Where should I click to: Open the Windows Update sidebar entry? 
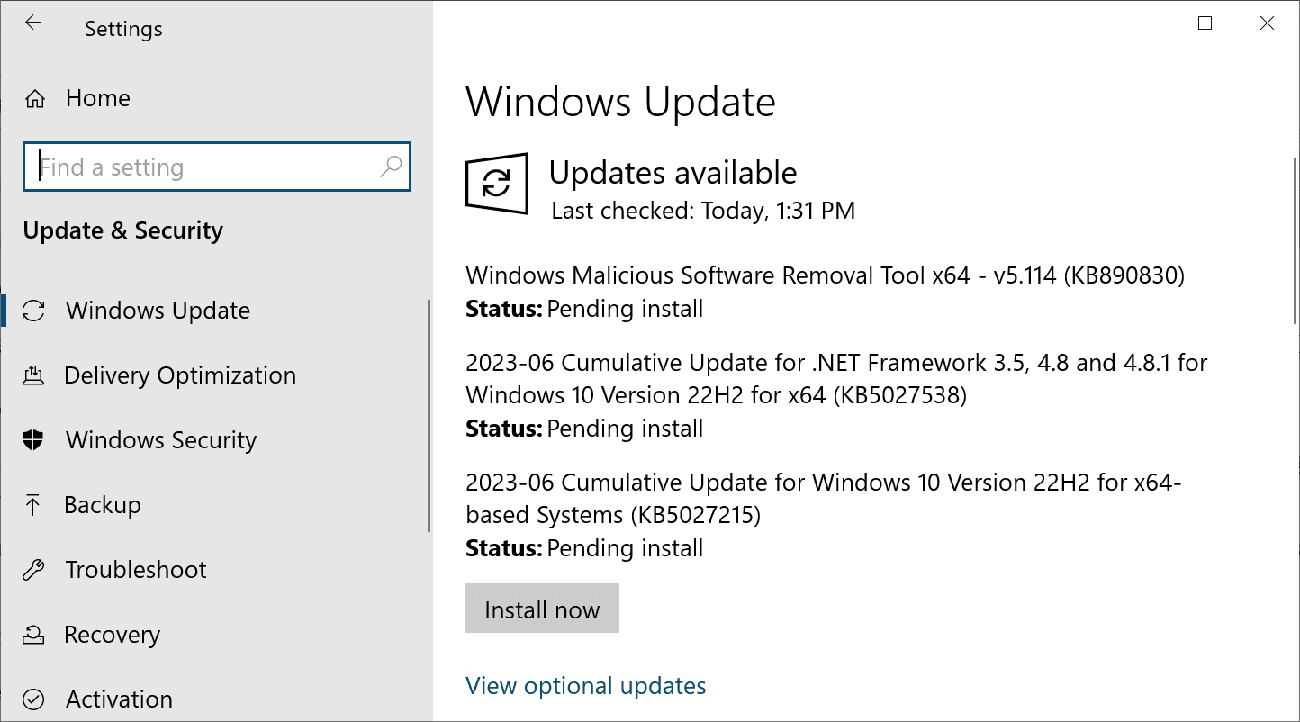(x=157, y=310)
